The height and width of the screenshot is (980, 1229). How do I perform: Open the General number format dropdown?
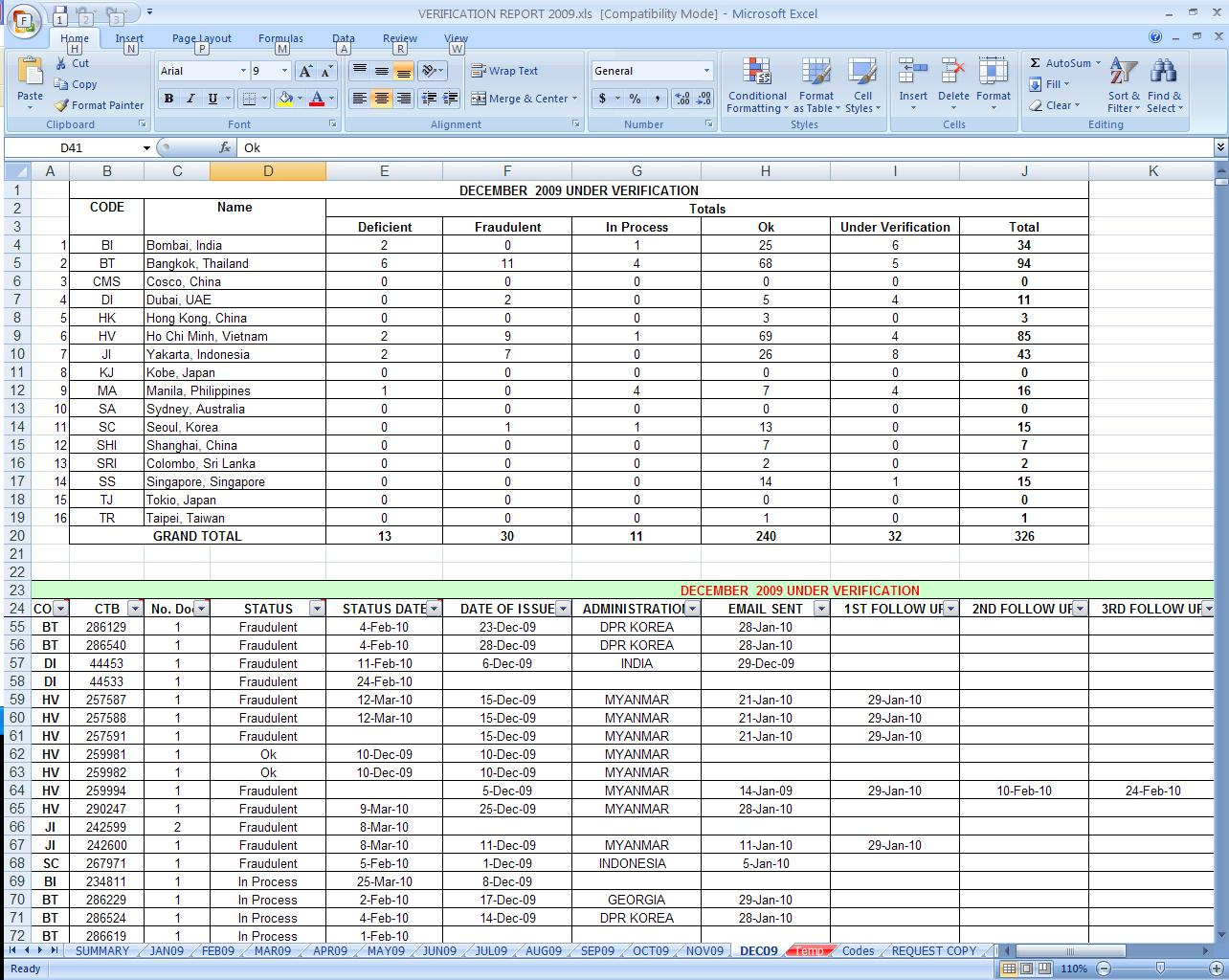click(706, 71)
